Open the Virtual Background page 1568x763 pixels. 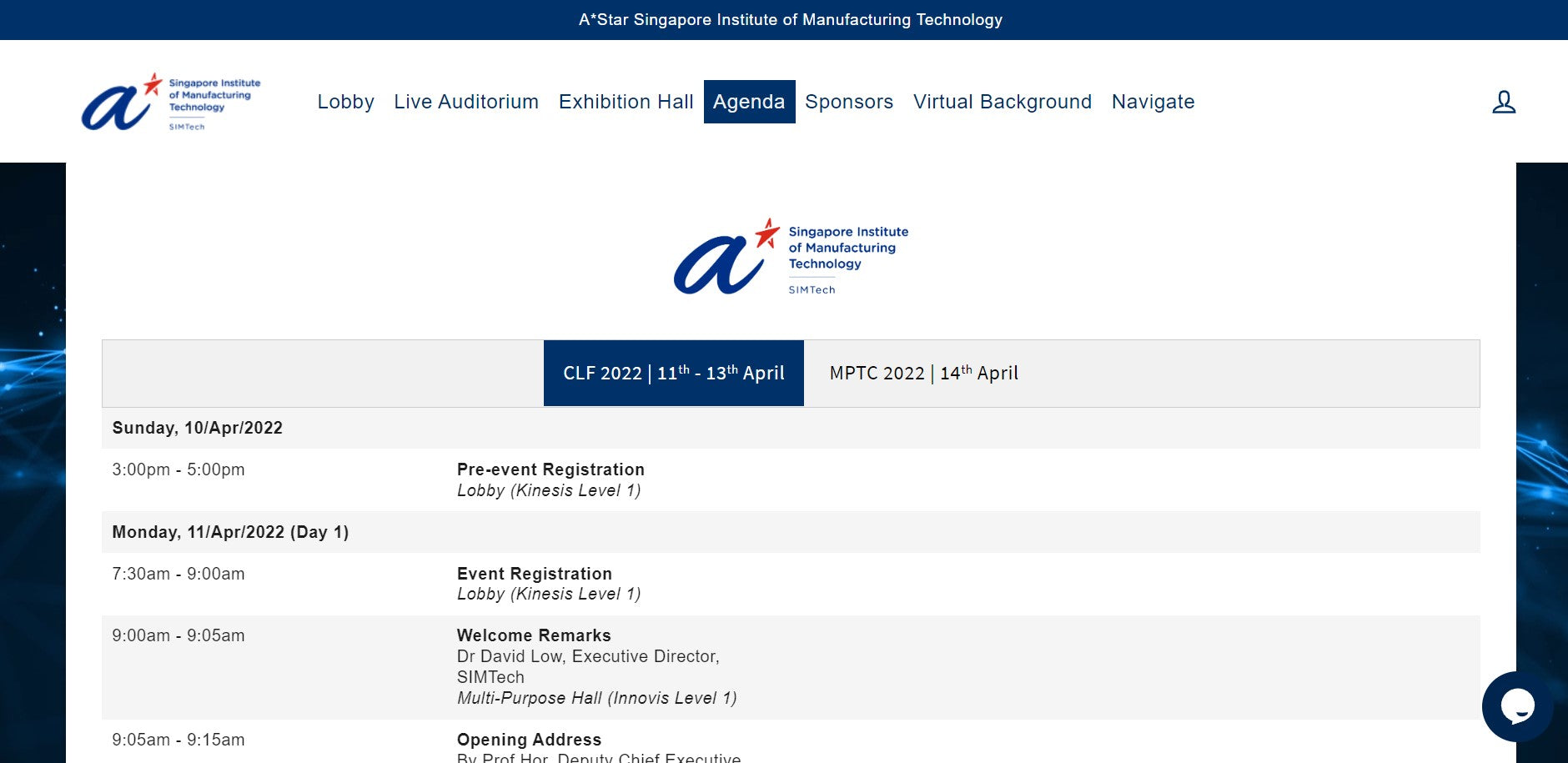[1002, 102]
